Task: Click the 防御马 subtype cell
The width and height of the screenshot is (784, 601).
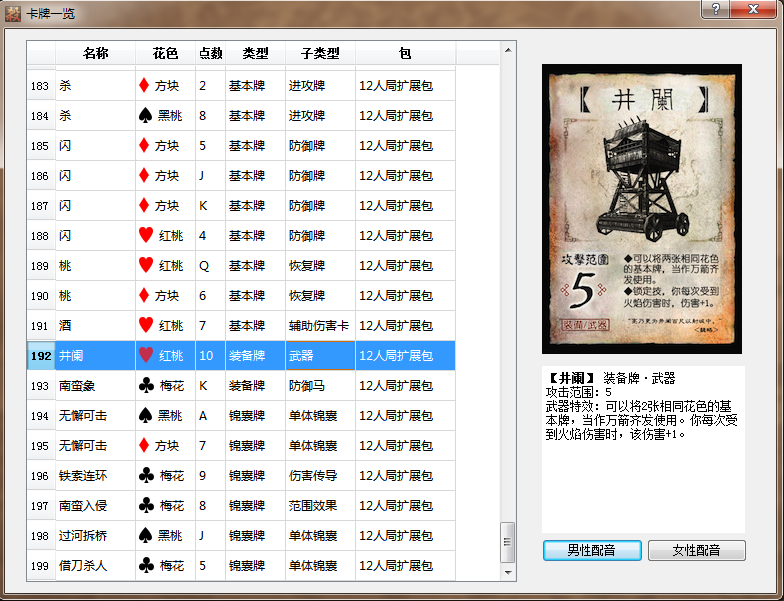Action: pyautogui.click(x=320, y=386)
